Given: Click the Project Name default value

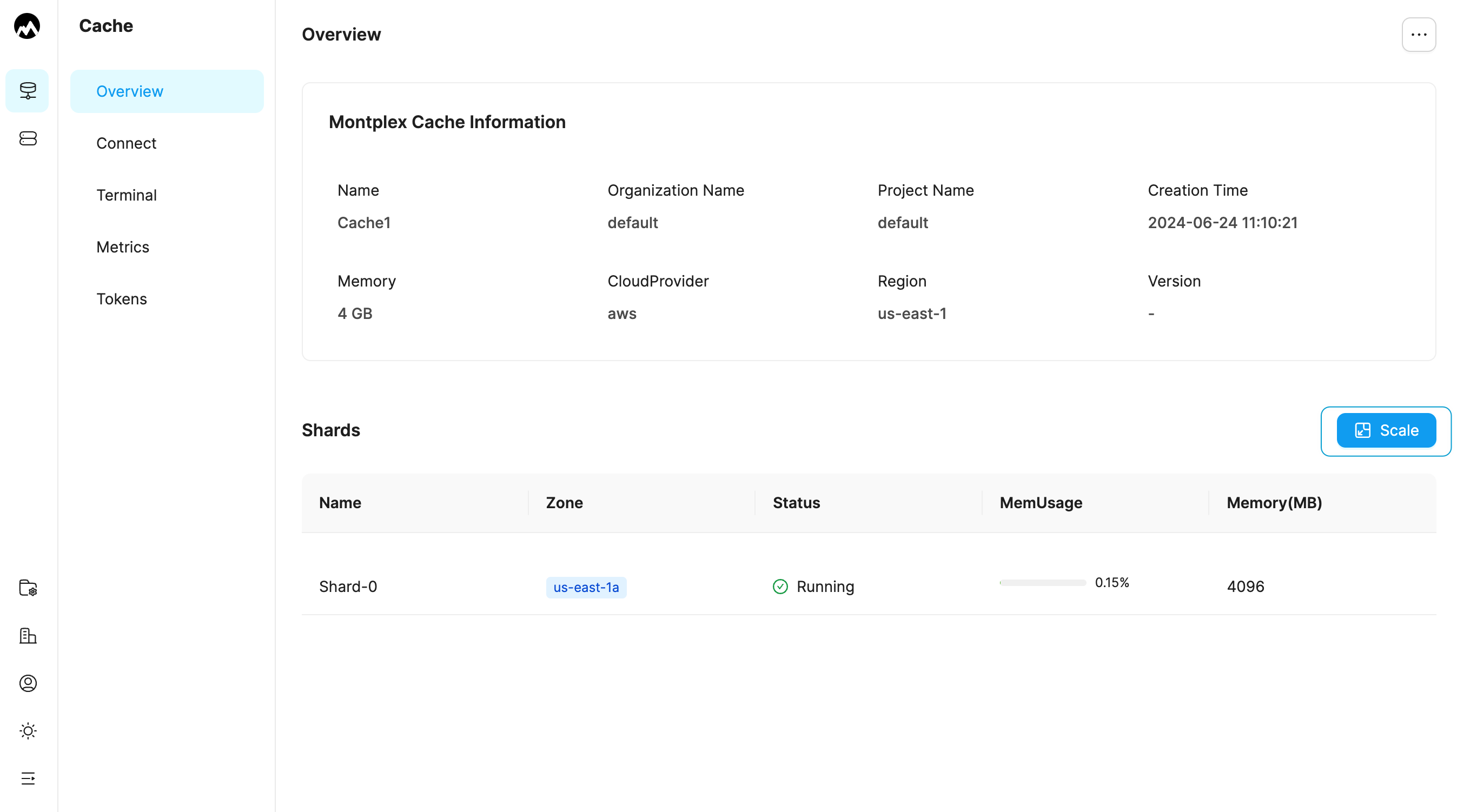Looking at the screenshot, I should pyautogui.click(x=903, y=222).
